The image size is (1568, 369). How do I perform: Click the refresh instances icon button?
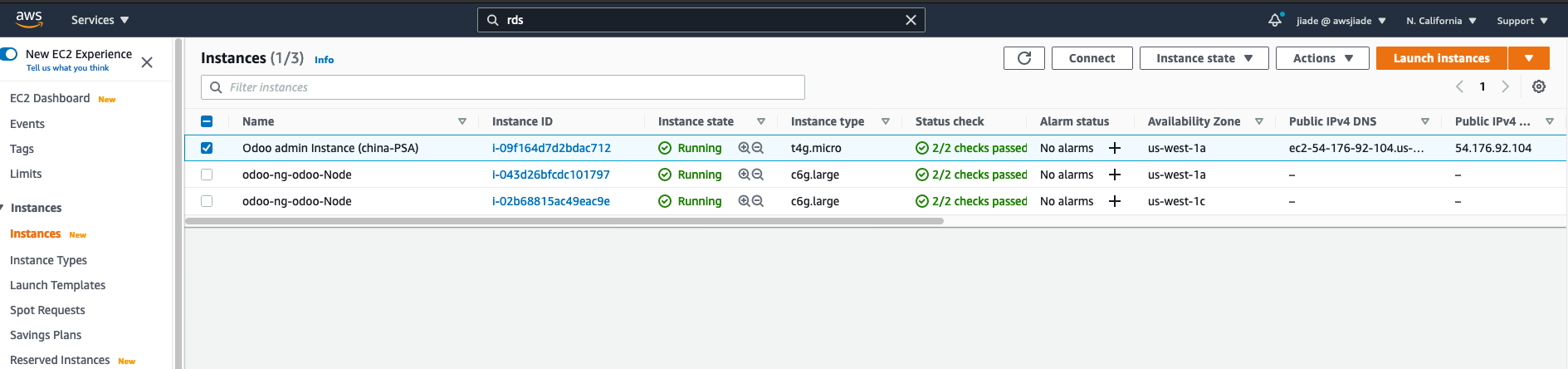1023,58
